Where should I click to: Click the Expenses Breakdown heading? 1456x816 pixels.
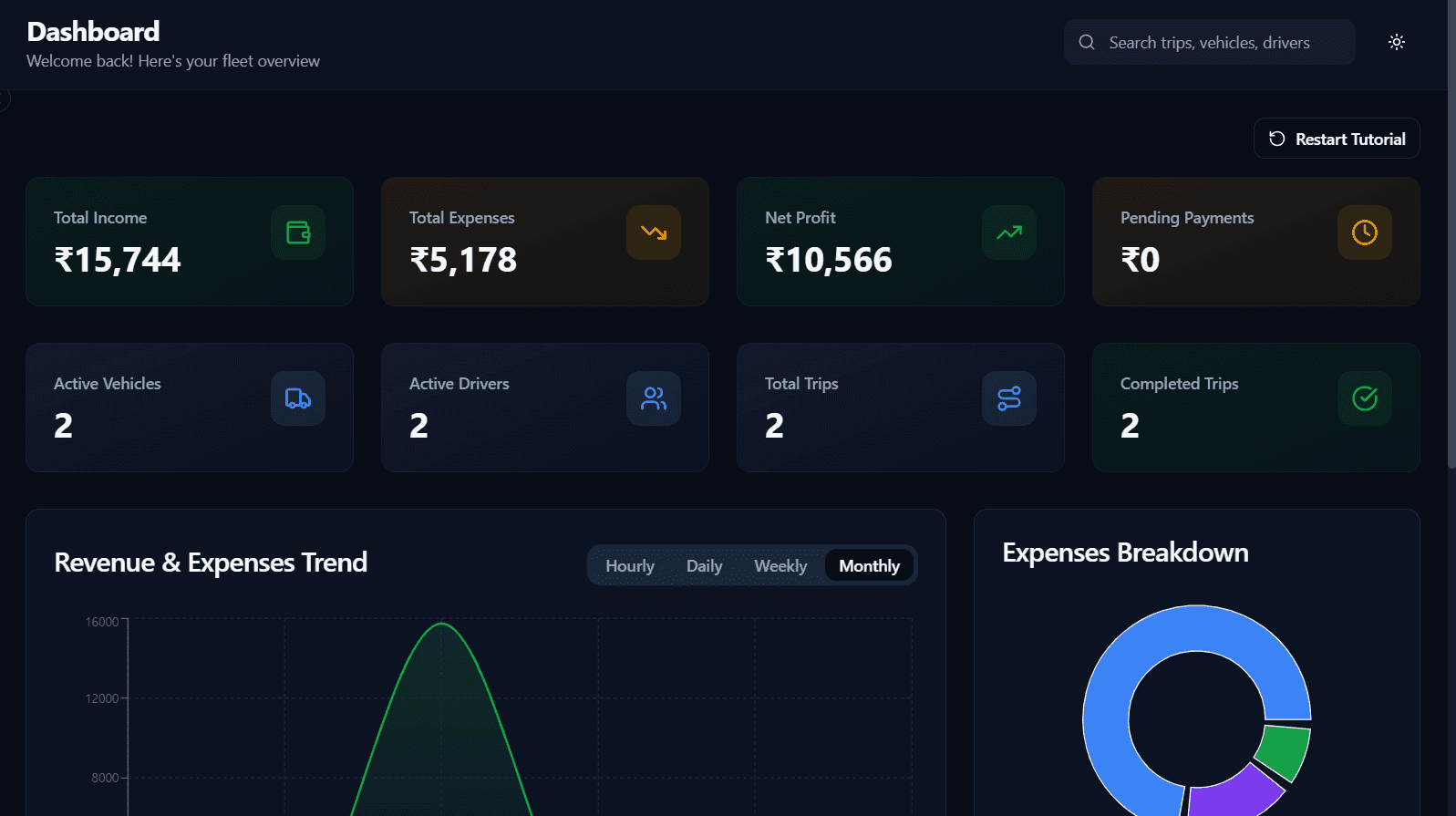[x=1126, y=553]
